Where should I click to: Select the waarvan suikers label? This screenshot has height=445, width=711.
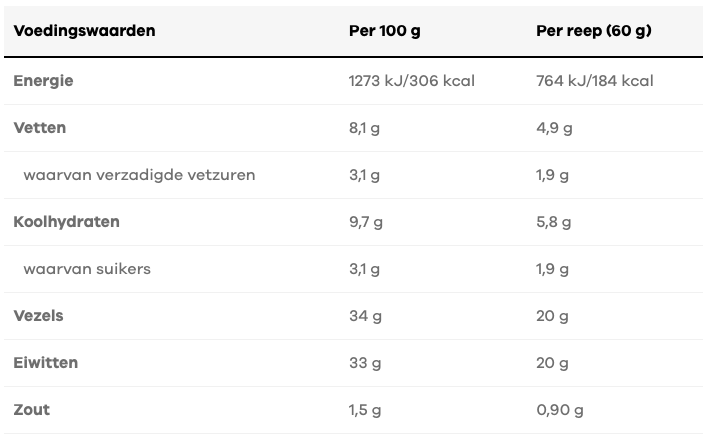(x=87, y=269)
